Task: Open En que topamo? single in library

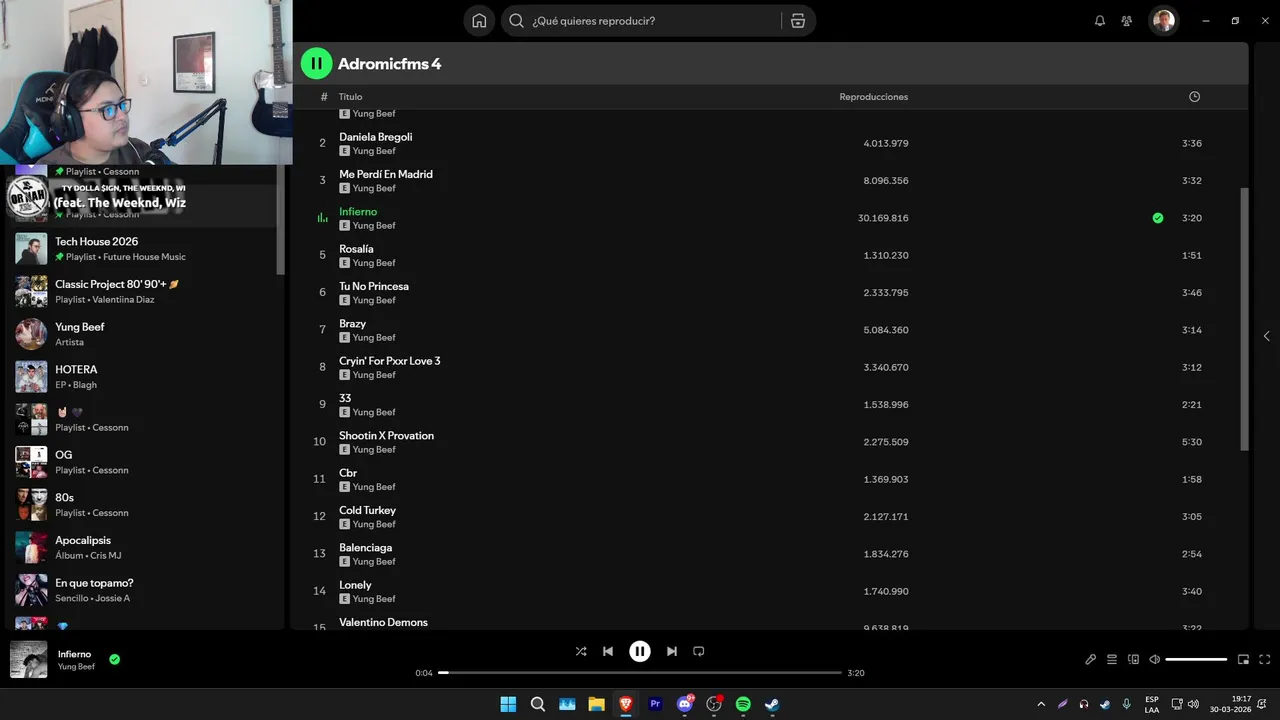Action: [x=145, y=590]
